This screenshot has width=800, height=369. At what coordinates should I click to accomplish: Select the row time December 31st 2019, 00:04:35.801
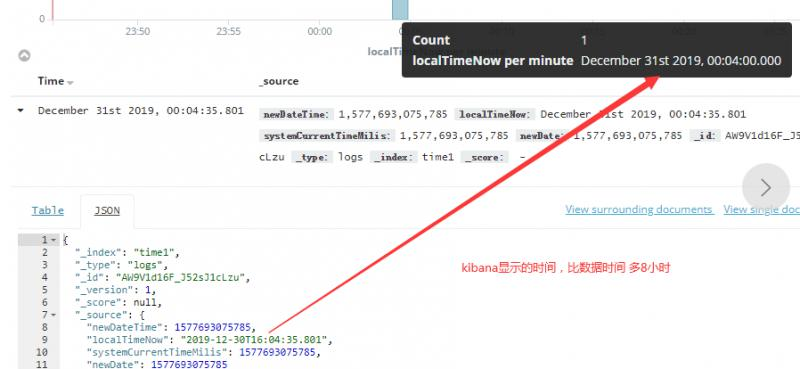(141, 111)
